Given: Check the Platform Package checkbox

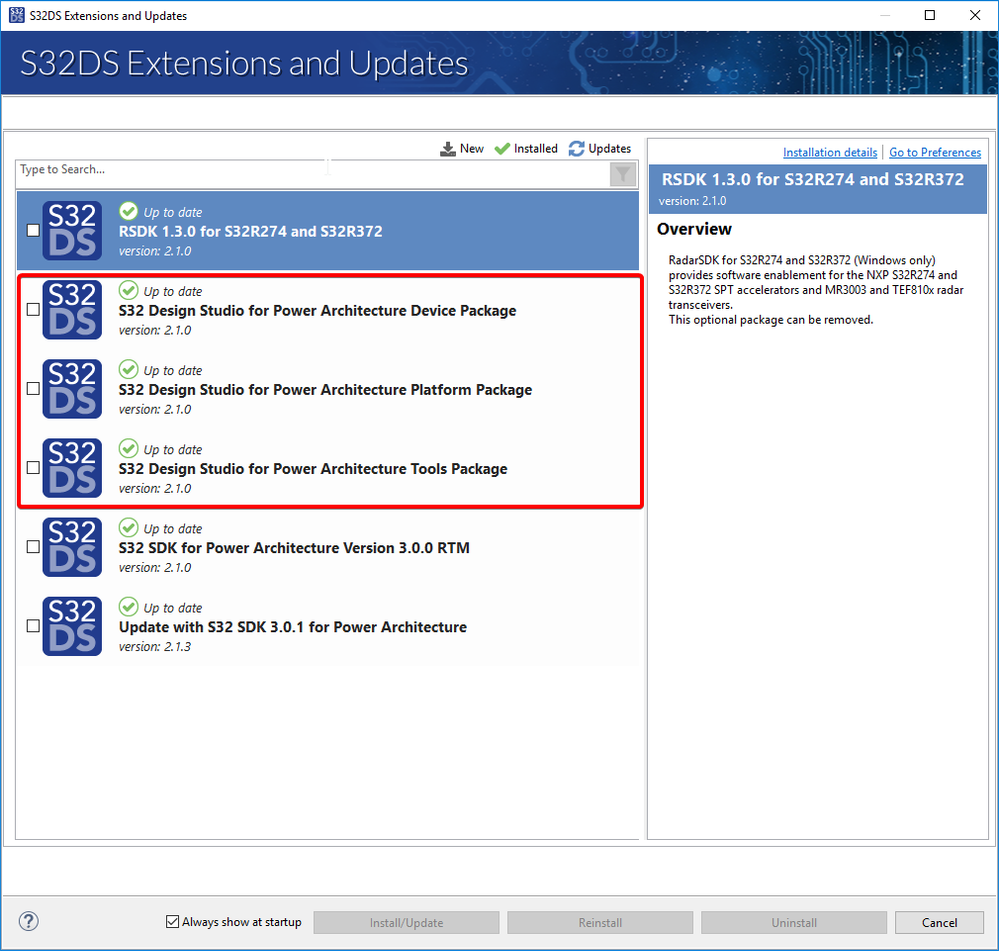Looking at the screenshot, I should coord(33,389).
